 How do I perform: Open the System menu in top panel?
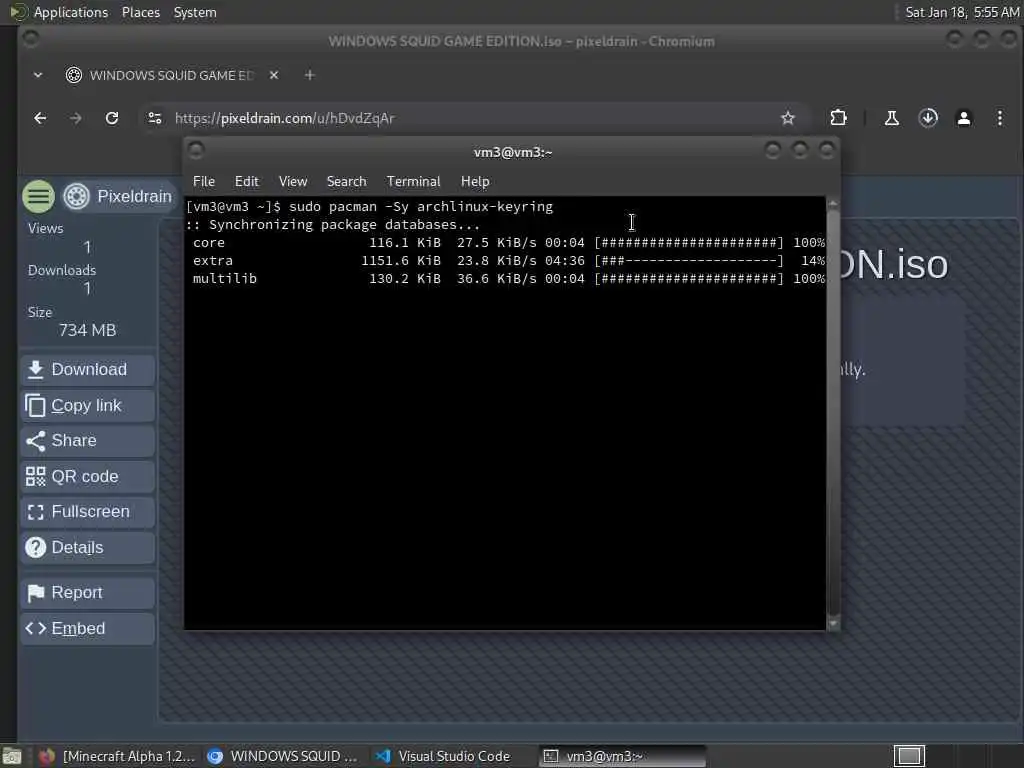[x=195, y=12]
